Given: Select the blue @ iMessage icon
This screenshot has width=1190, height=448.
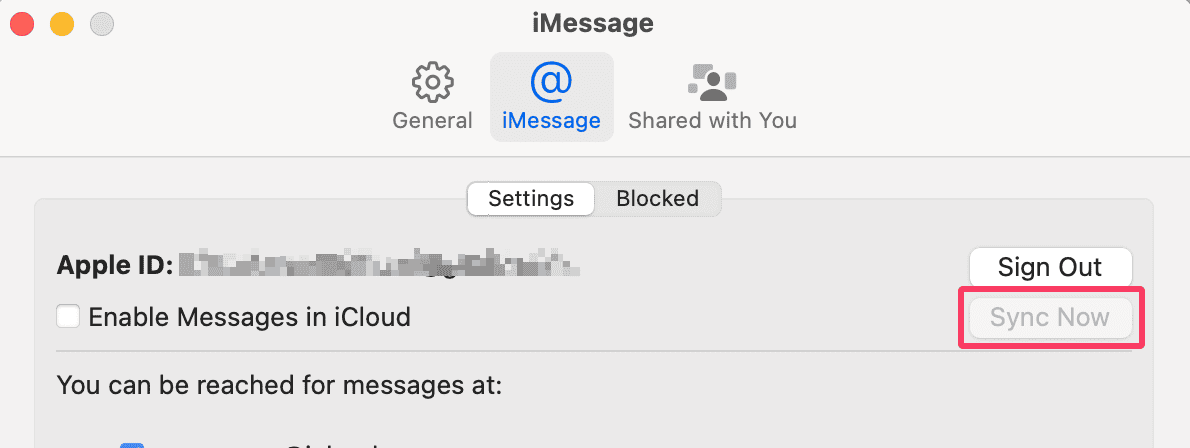Looking at the screenshot, I should click(552, 82).
